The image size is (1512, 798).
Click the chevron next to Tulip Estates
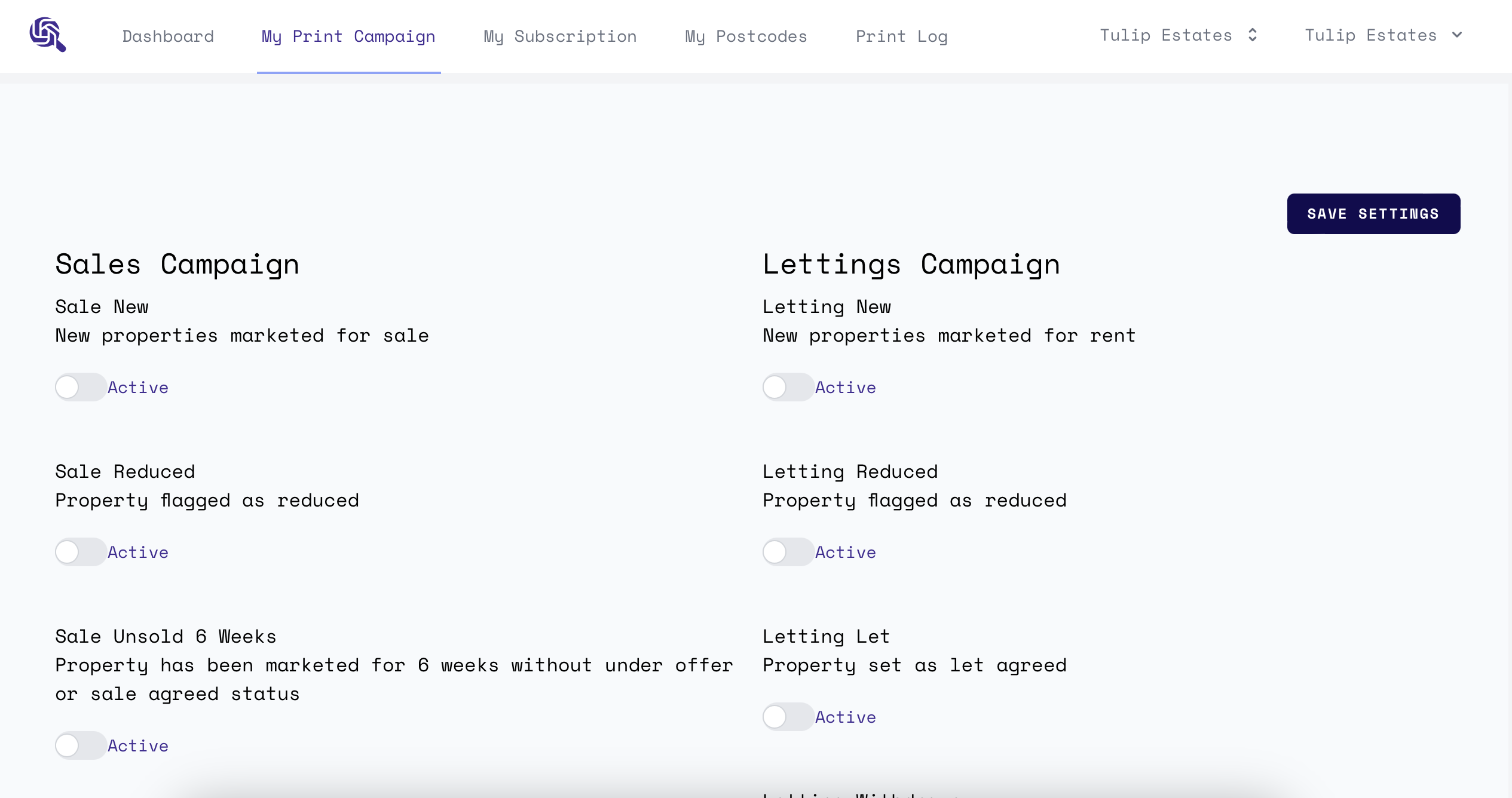[1457, 35]
